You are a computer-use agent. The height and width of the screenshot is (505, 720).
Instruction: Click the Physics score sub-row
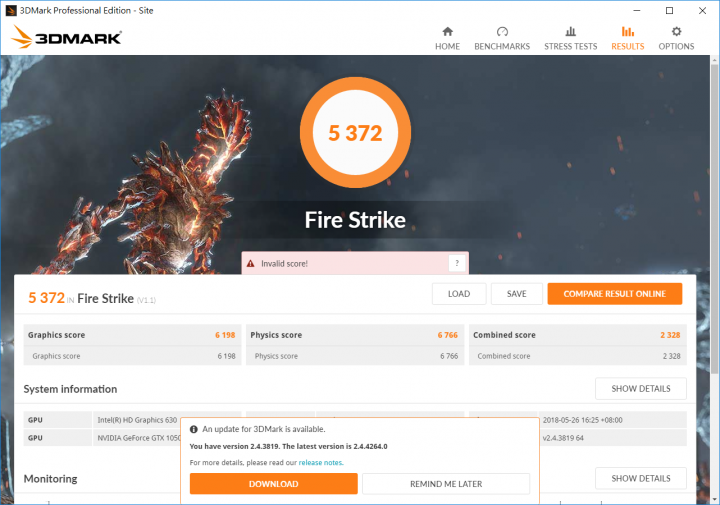[355, 356]
